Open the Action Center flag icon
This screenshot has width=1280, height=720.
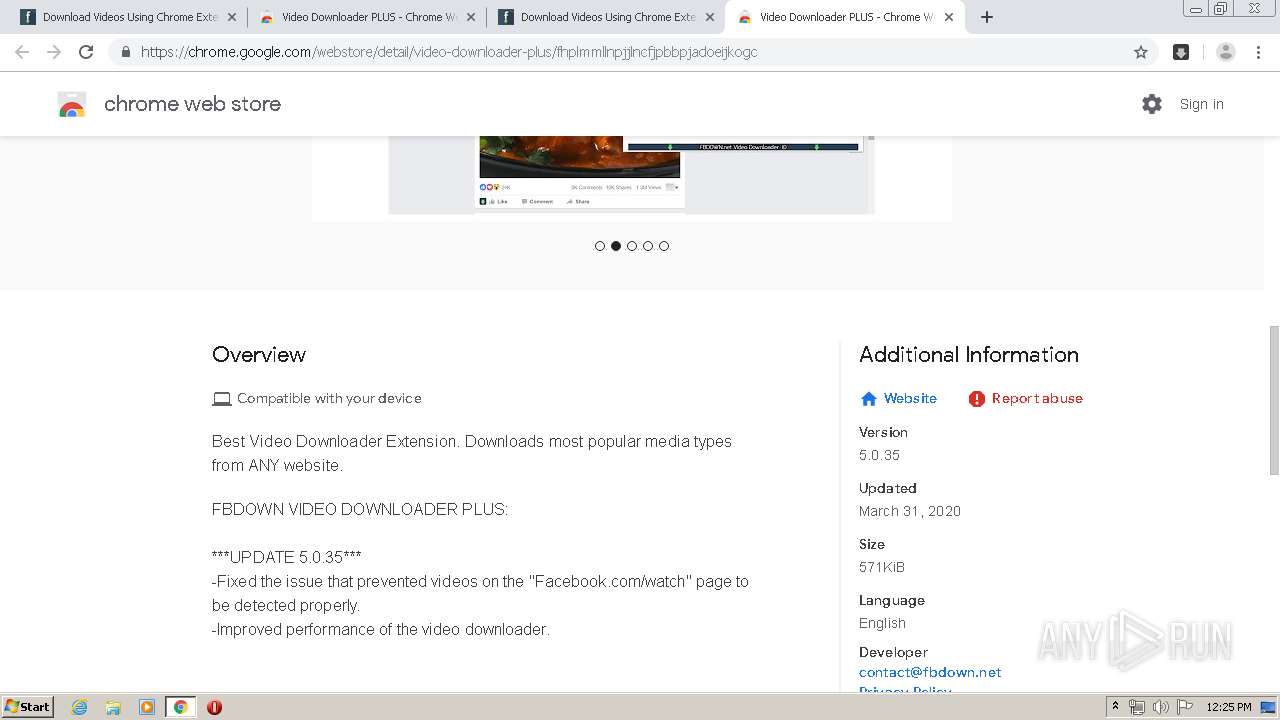(x=1184, y=707)
